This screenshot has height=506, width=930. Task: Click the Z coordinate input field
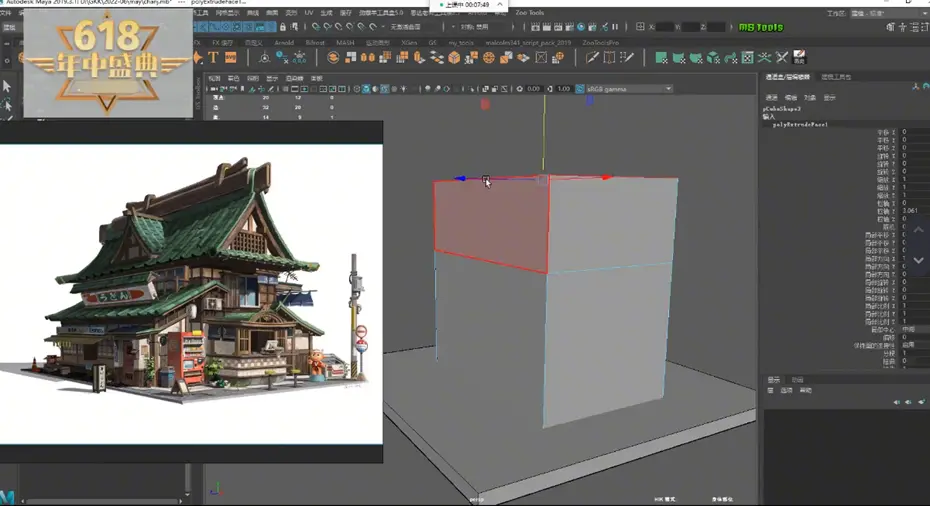(x=716, y=27)
